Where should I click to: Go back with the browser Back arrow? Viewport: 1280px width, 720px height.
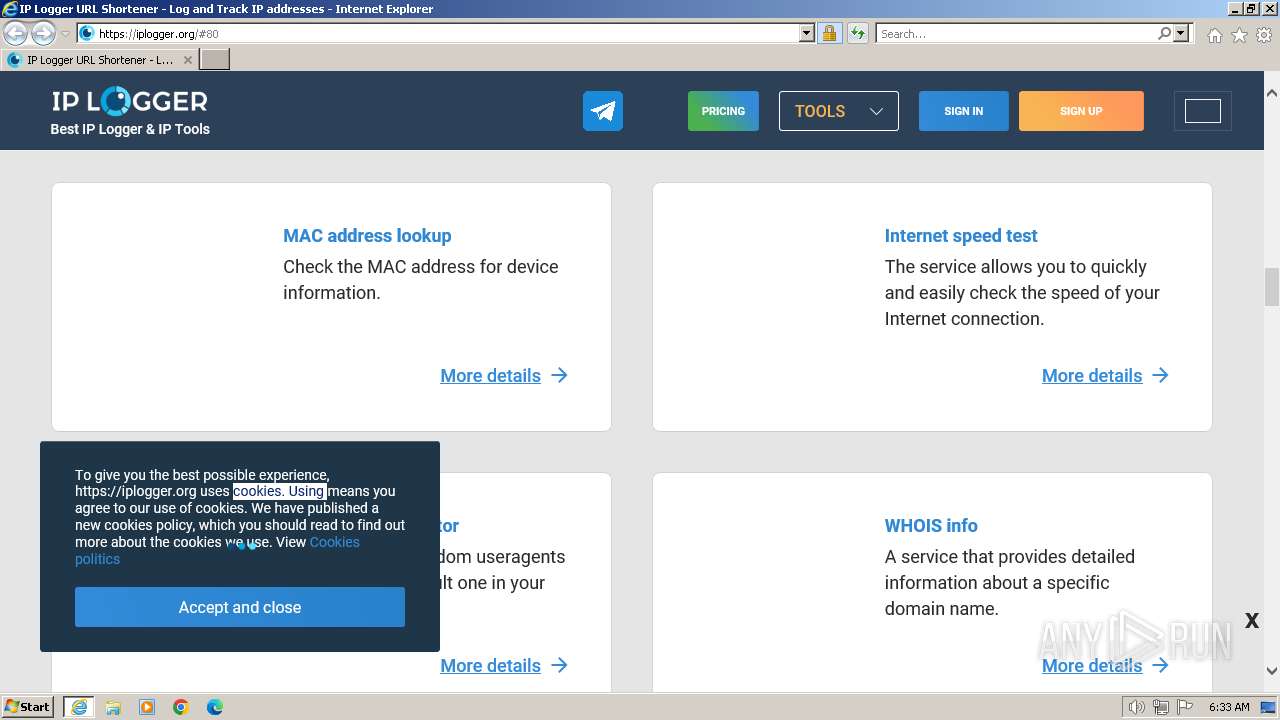click(x=16, y=33)
